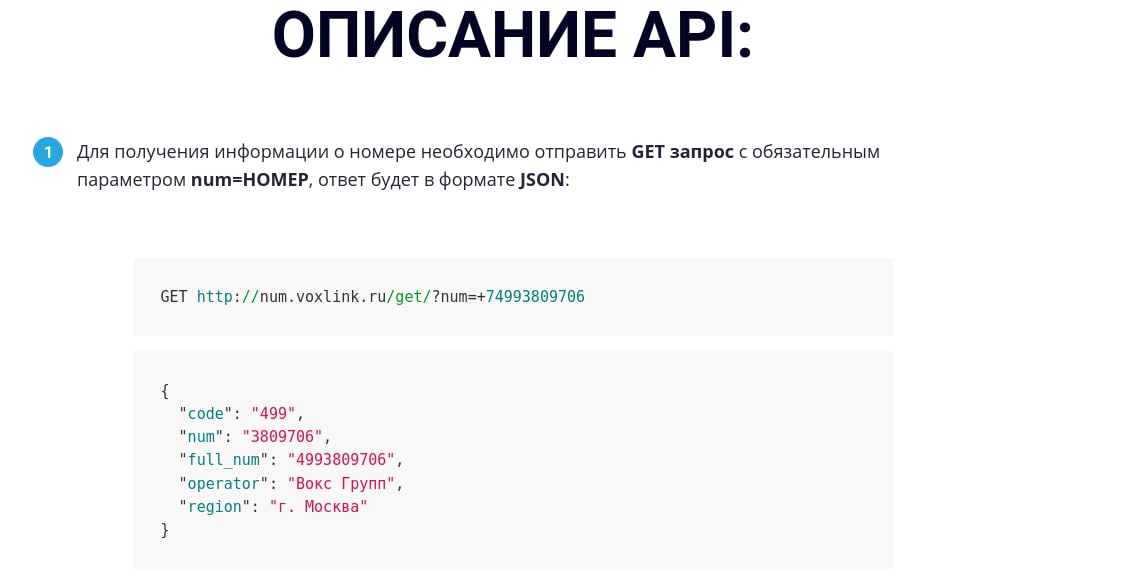The height and width of the screenshot is (586, 1148).
Task: Click 'num.voxlink.ru' host in the request
Action: click(323, 297)
